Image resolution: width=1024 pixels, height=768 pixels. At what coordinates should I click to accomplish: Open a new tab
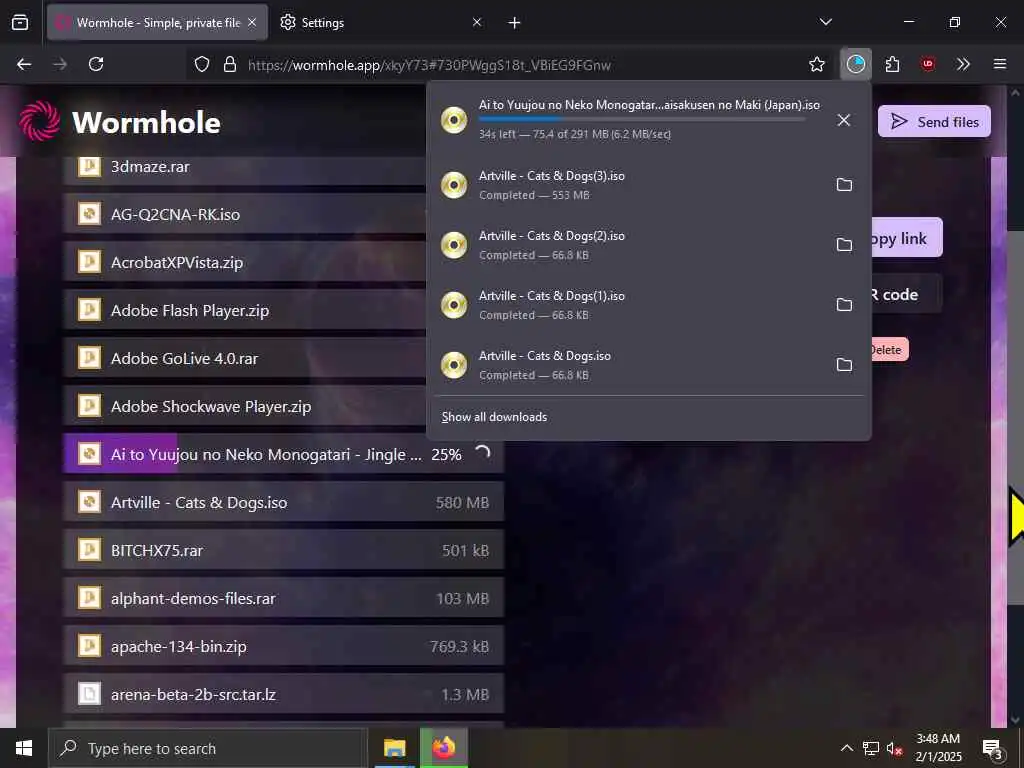[x=514, y=23]
